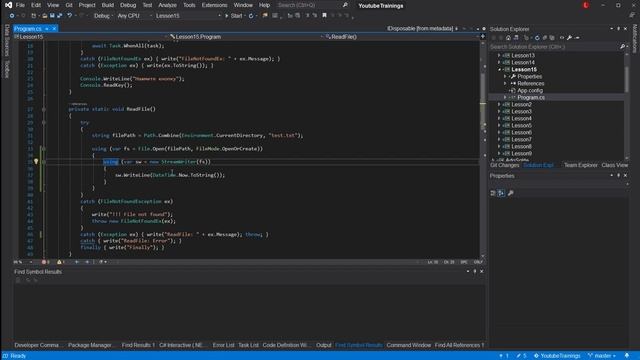This screenshot has width=640, height=360.
Task: Select Program.cs in Solution Explorer
Action: (531, 98)
